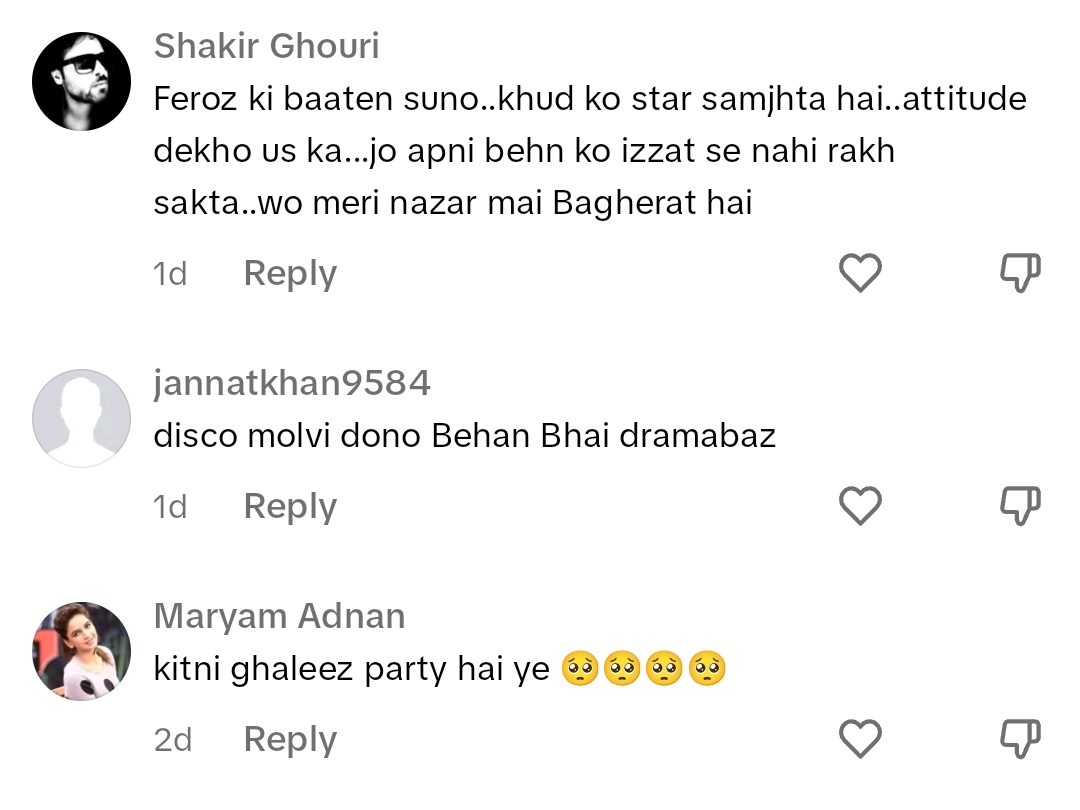The image size is (1080, 810).
Task: Reply to jannatkhan9584's comment
Action: pos(290,507)
